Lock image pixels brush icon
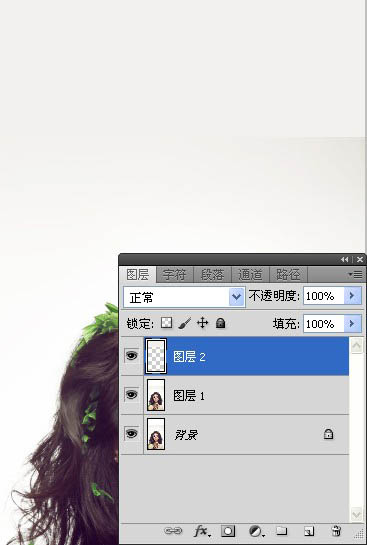This screenshot has height=545, width=367. tap(185, 323)
